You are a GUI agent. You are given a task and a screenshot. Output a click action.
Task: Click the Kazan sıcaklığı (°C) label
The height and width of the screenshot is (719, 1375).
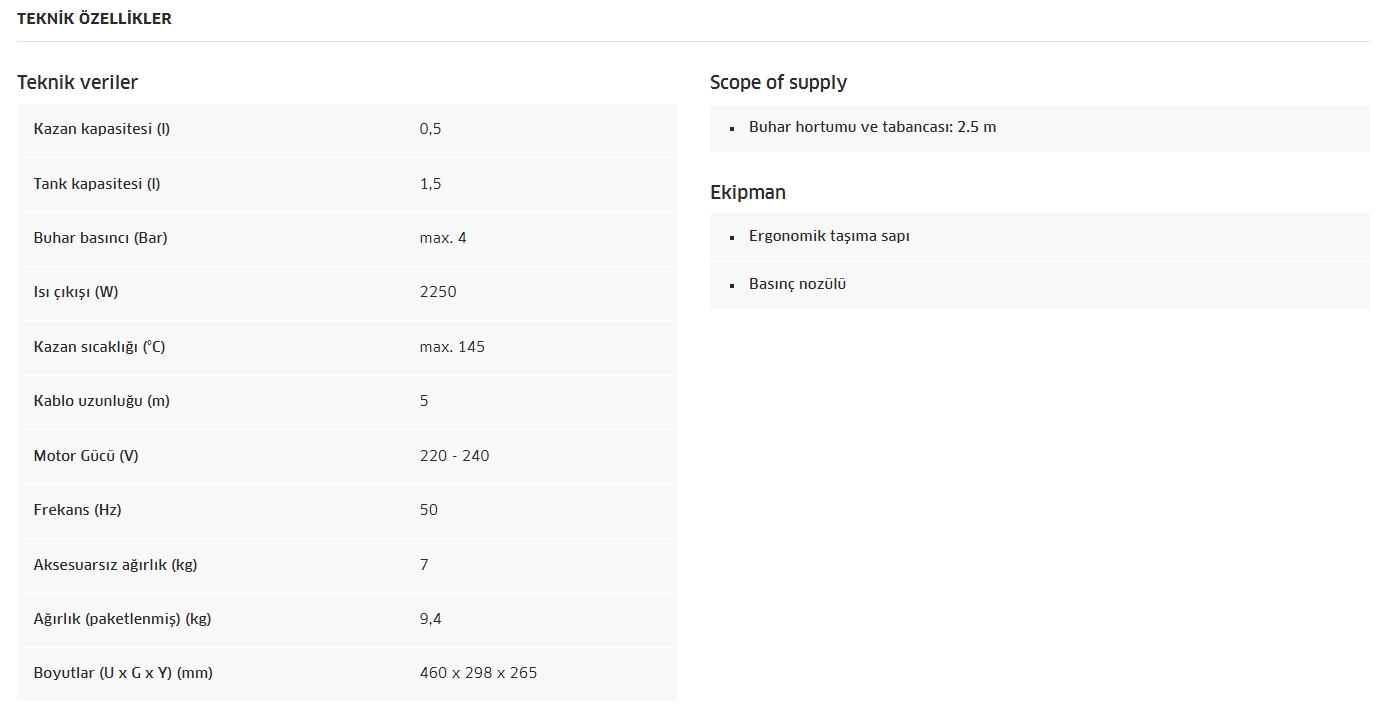[x=99, y=347]
